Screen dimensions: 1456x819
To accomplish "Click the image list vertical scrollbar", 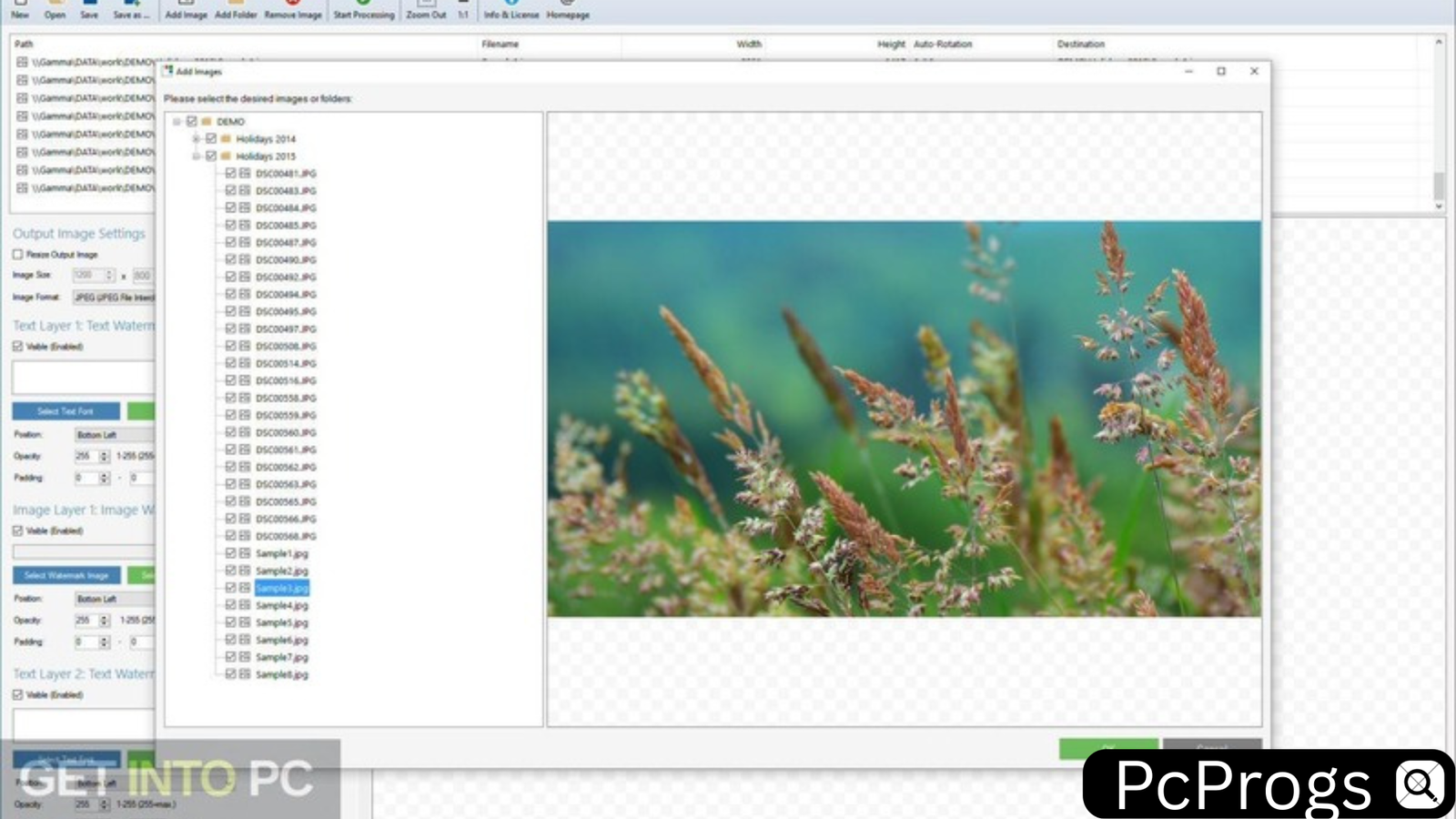I will (x=1439, y=125).
